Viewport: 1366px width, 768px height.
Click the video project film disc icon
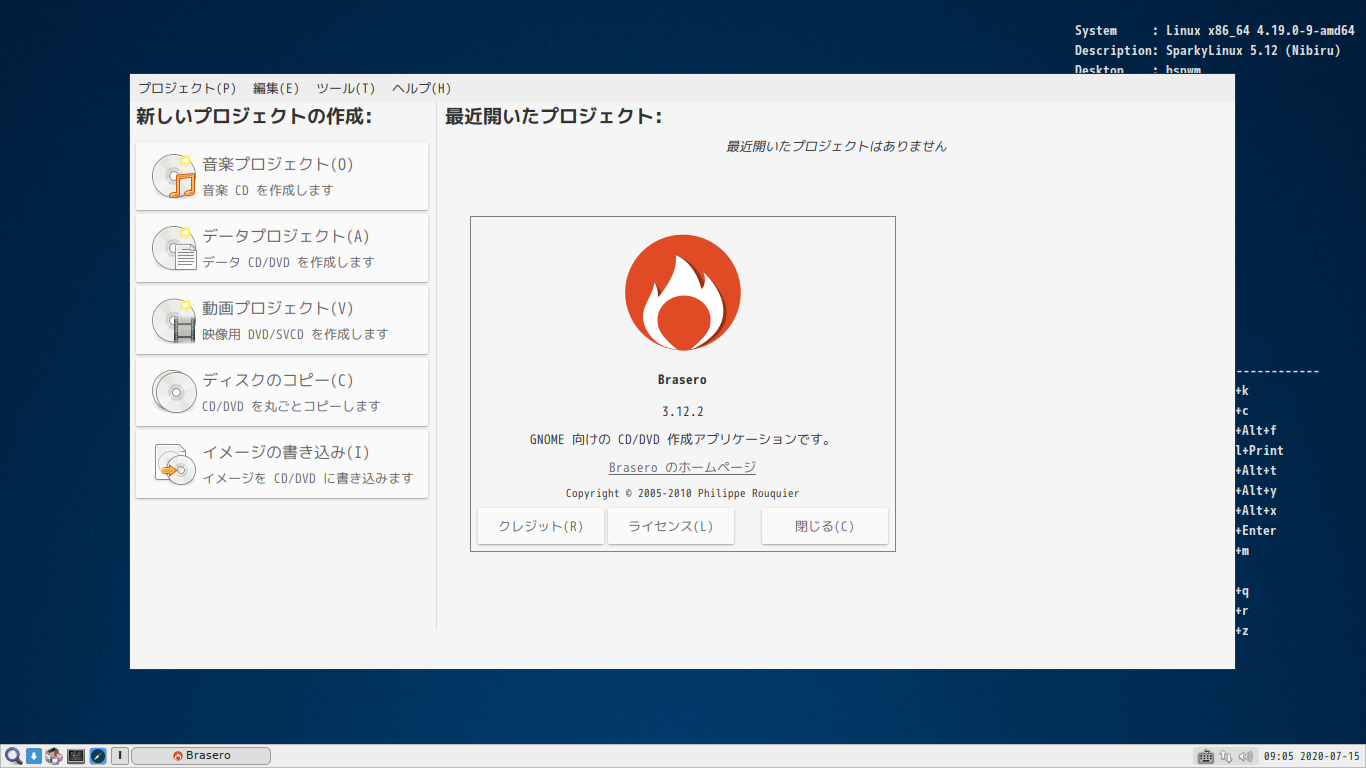coord(174,320)
